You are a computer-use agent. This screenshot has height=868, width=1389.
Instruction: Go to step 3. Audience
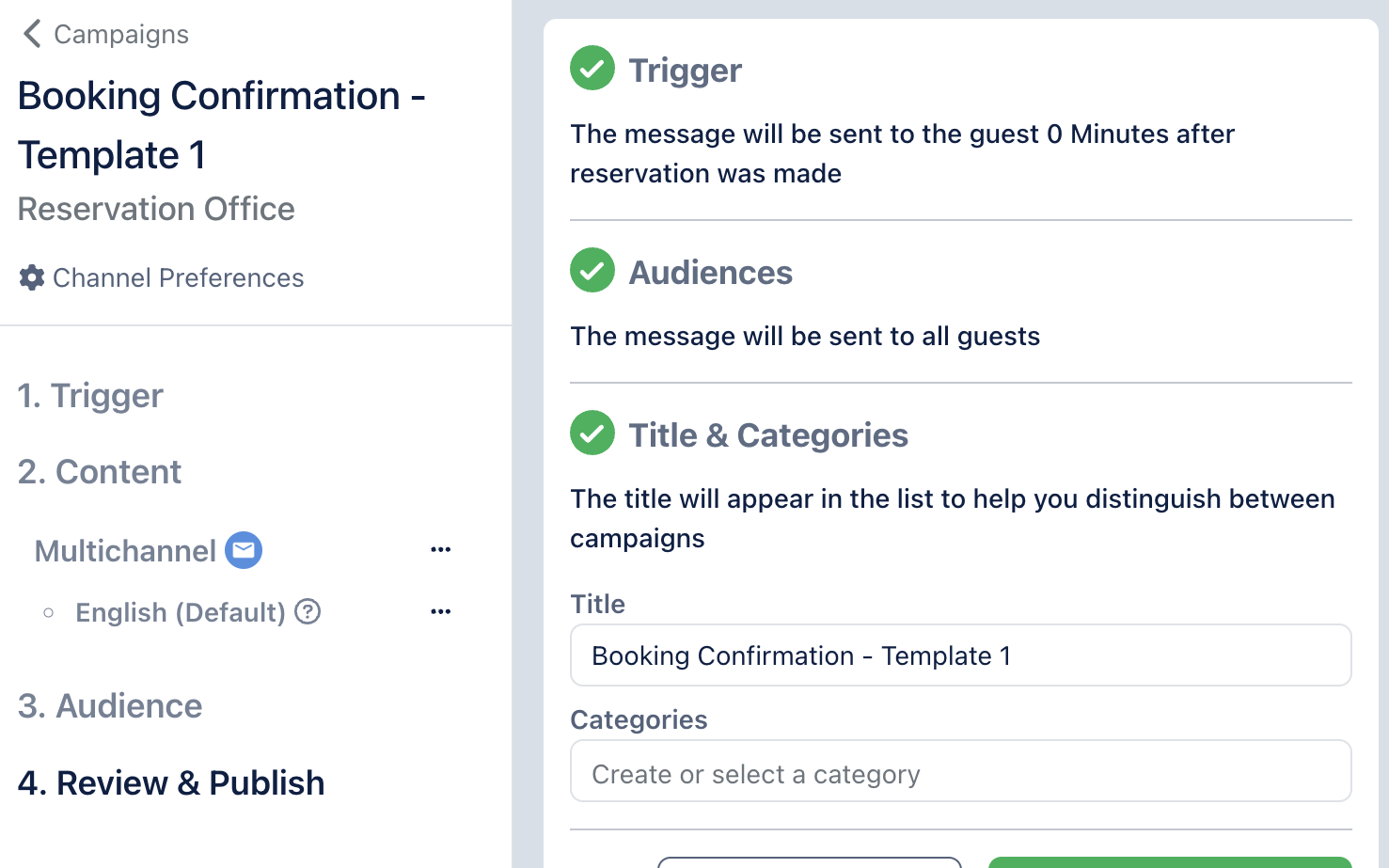110,706
